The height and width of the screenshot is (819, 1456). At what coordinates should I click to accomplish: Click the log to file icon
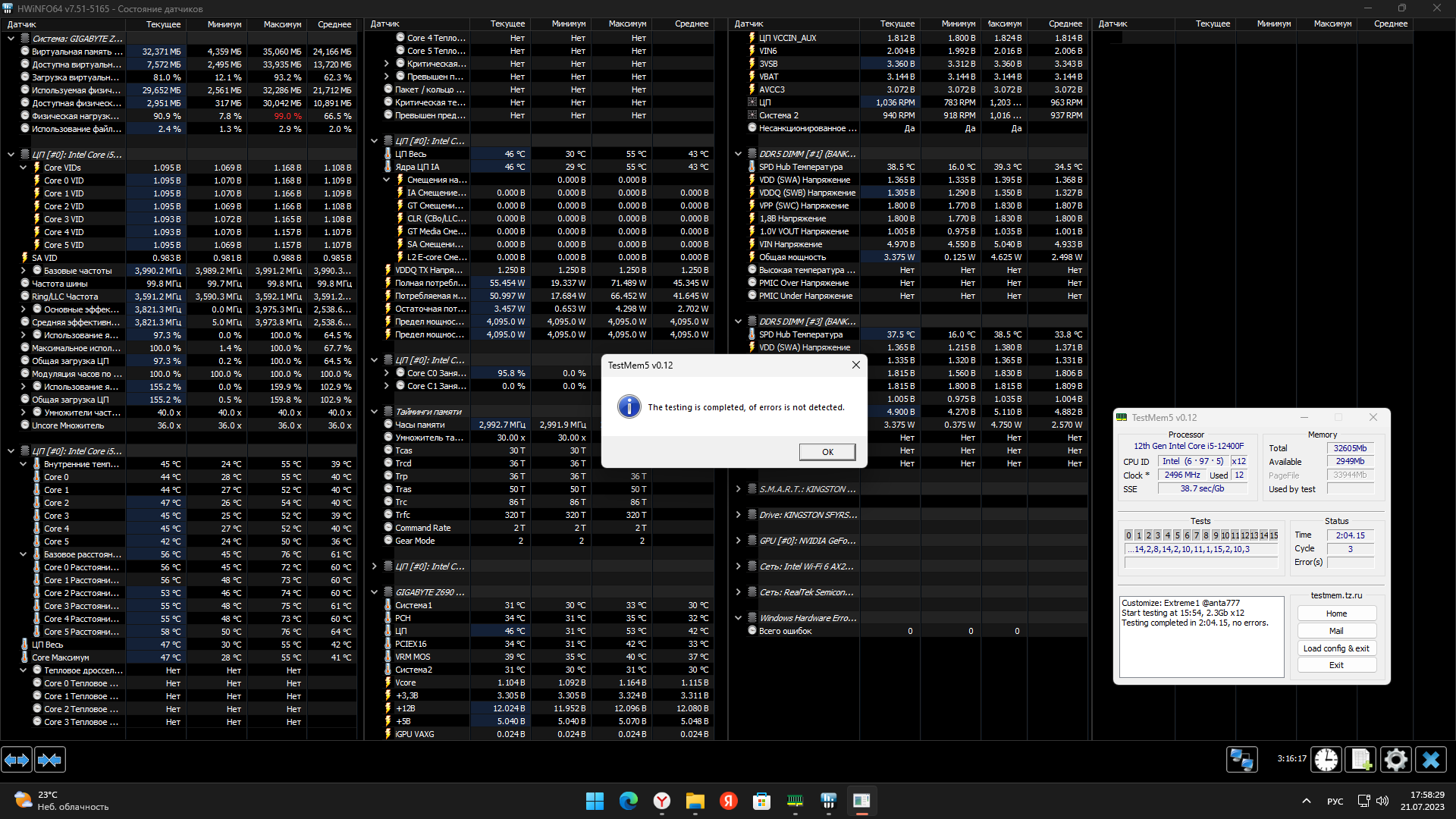pyautogui.click(x=1360, y=759)
